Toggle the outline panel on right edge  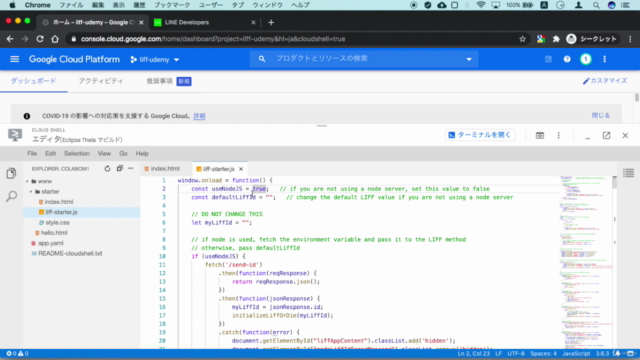pos(629,173)
